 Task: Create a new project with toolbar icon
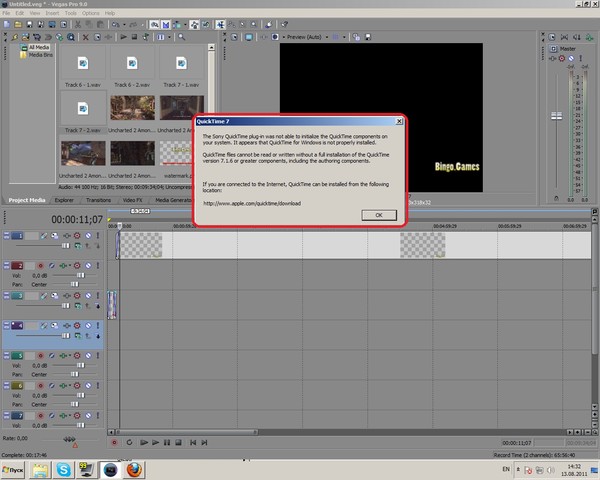[x=7, y=24]
